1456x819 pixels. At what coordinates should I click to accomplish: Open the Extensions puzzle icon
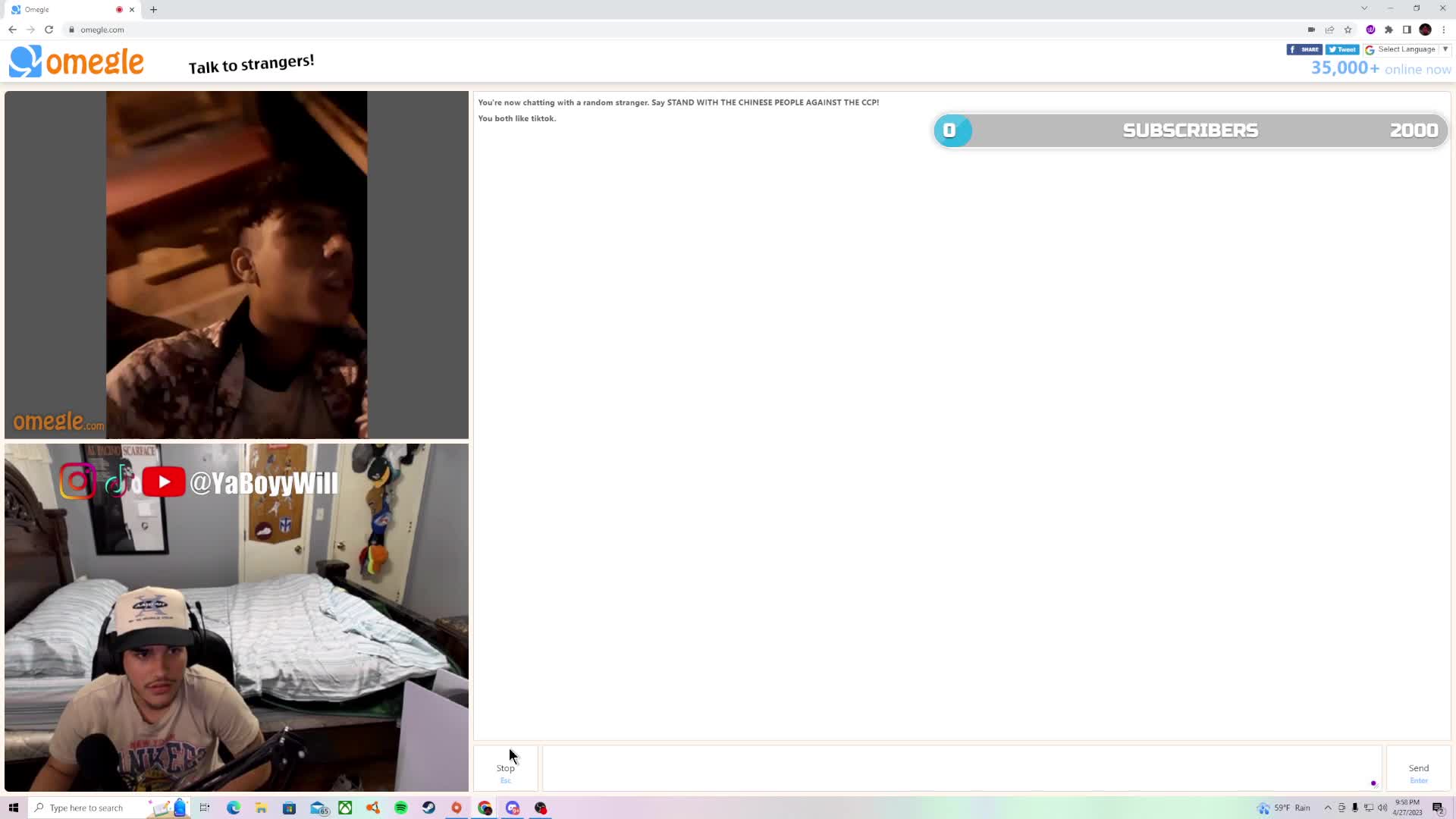(x=1389, y=30)
